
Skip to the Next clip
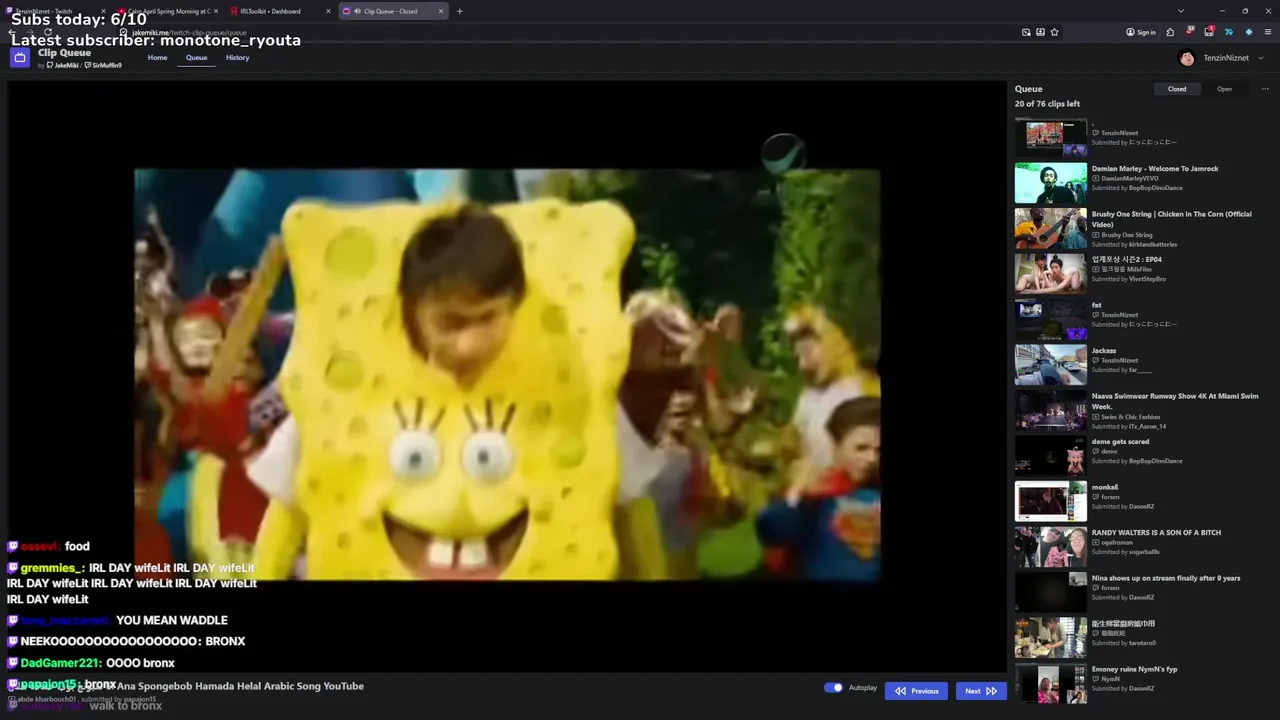(980, 691)
